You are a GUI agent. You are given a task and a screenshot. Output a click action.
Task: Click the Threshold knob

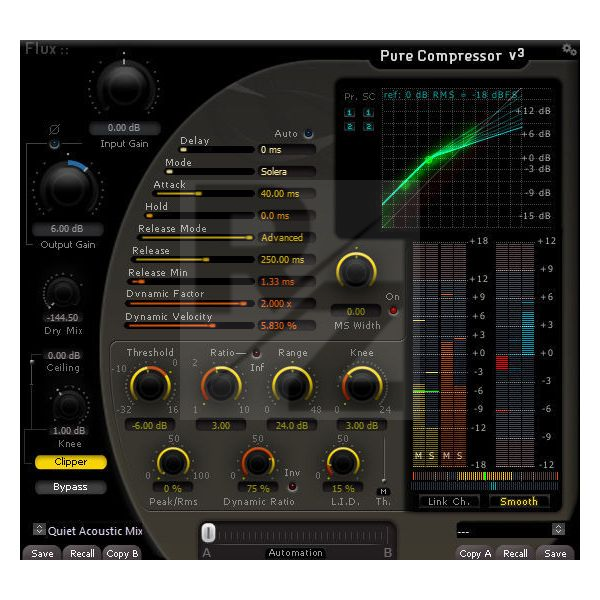[x=150, y=385]
